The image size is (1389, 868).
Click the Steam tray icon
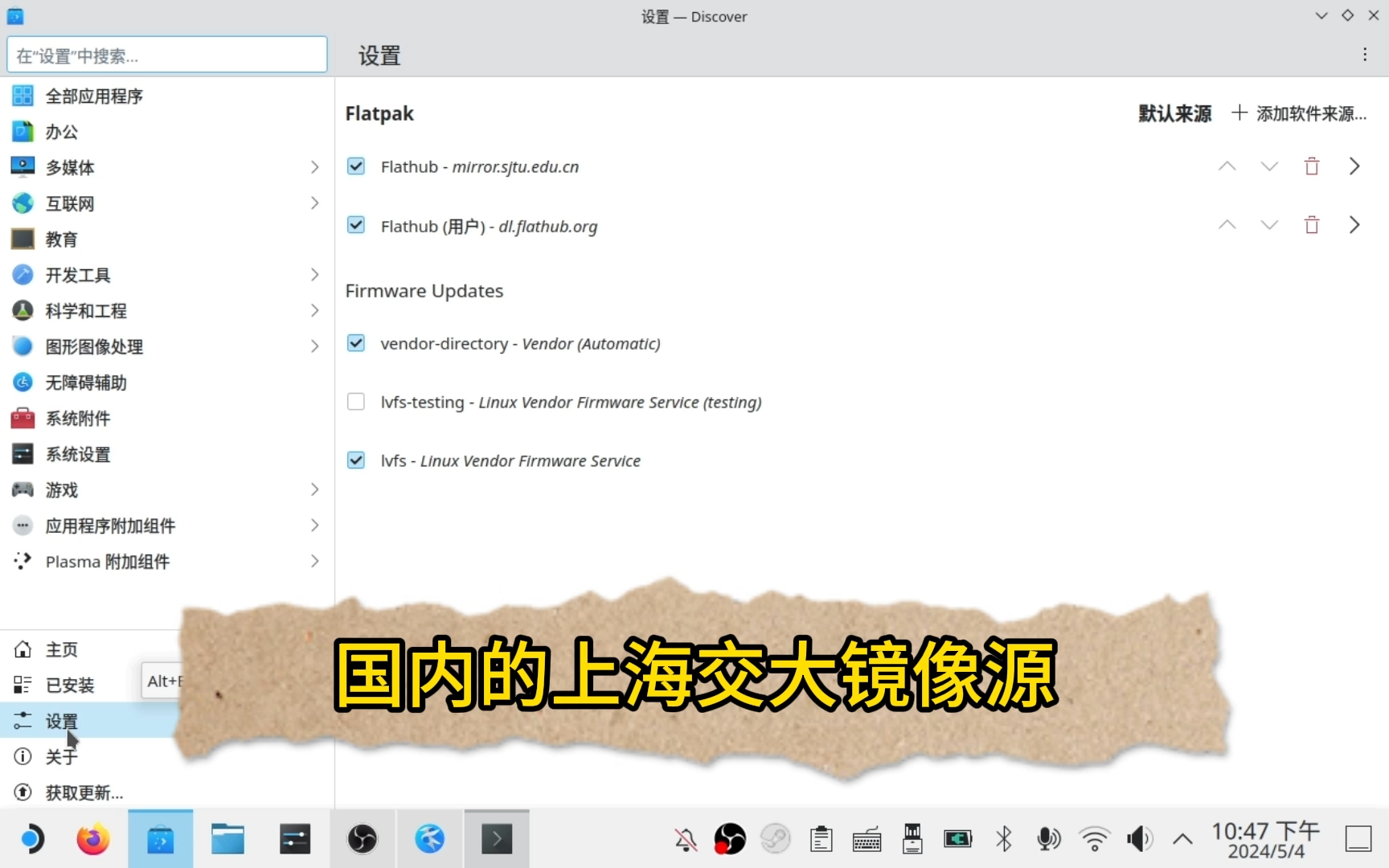[776, 839]
